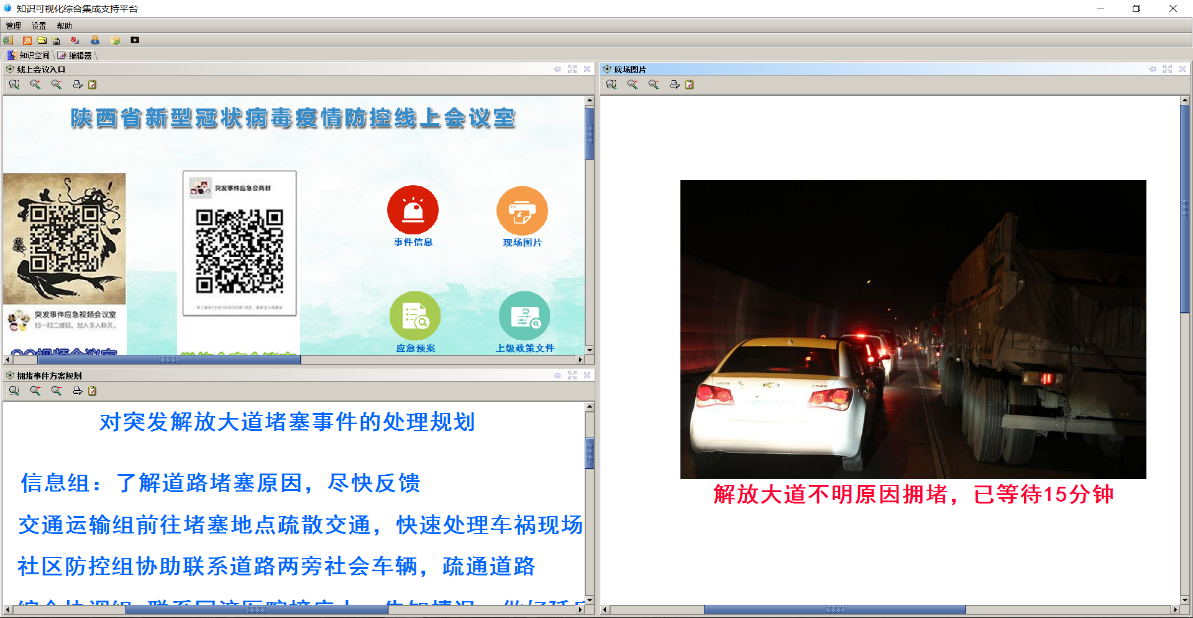
Task: Click the home folder toolbar icon
Action: (x=56, y=40)
